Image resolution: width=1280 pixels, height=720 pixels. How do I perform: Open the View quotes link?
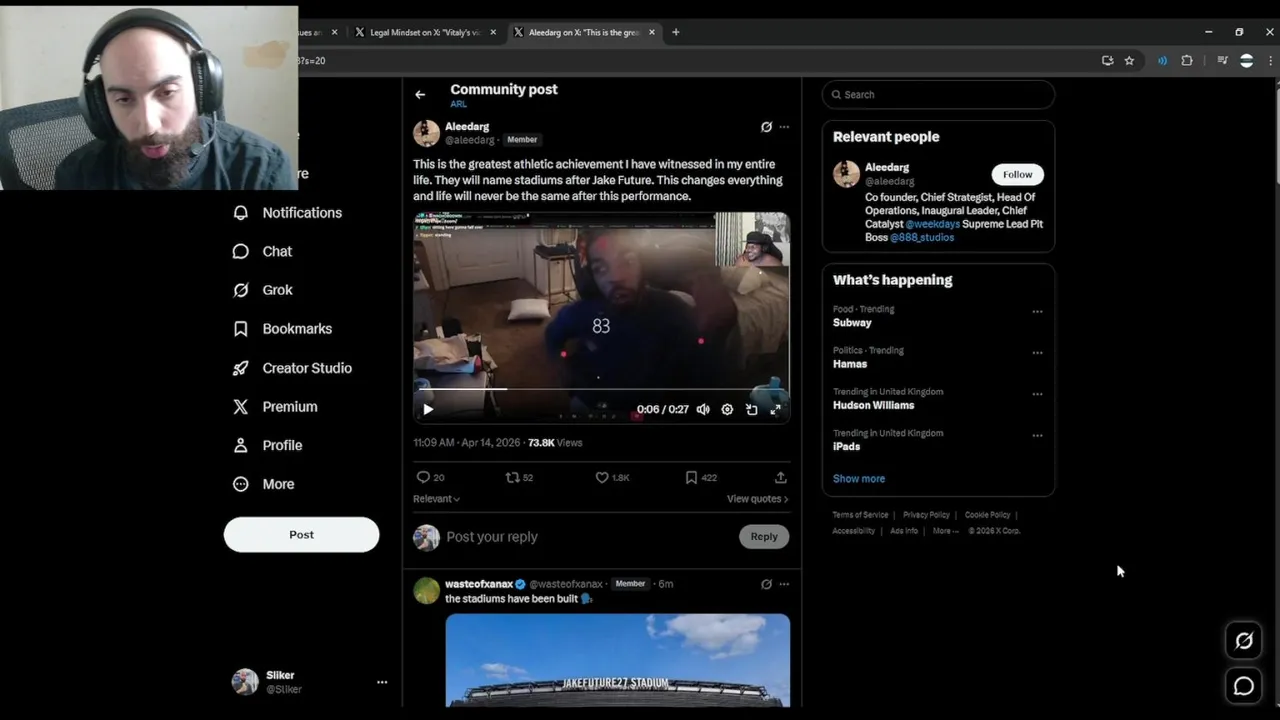pyautogui.click(x=757, y=499)
